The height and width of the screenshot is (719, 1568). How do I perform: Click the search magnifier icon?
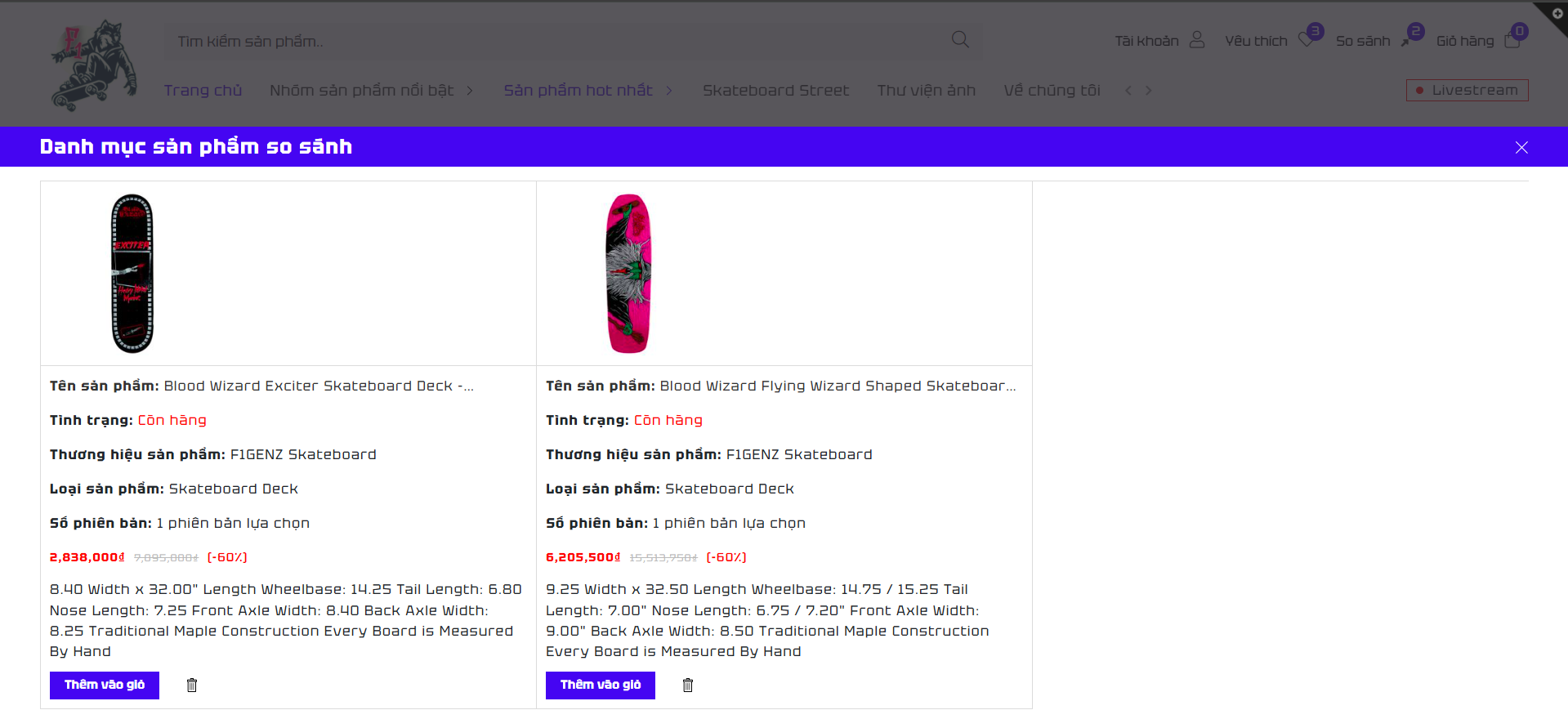(x=960, y=40)
